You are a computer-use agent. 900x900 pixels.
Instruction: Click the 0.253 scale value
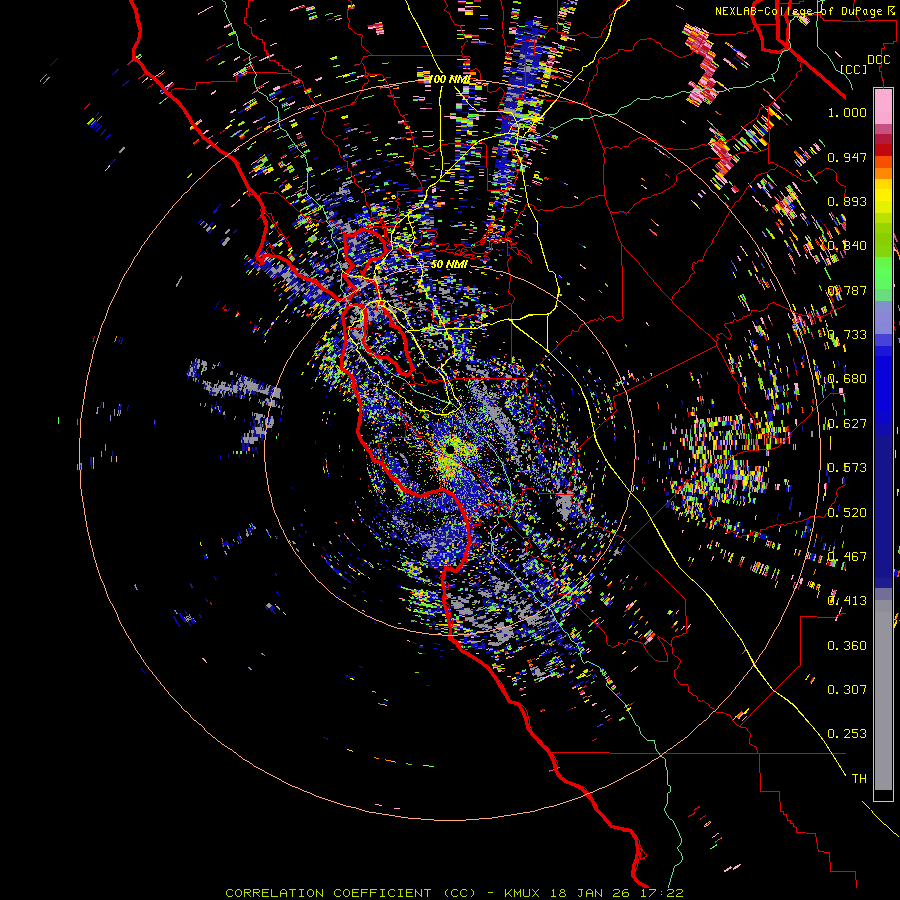847,734
